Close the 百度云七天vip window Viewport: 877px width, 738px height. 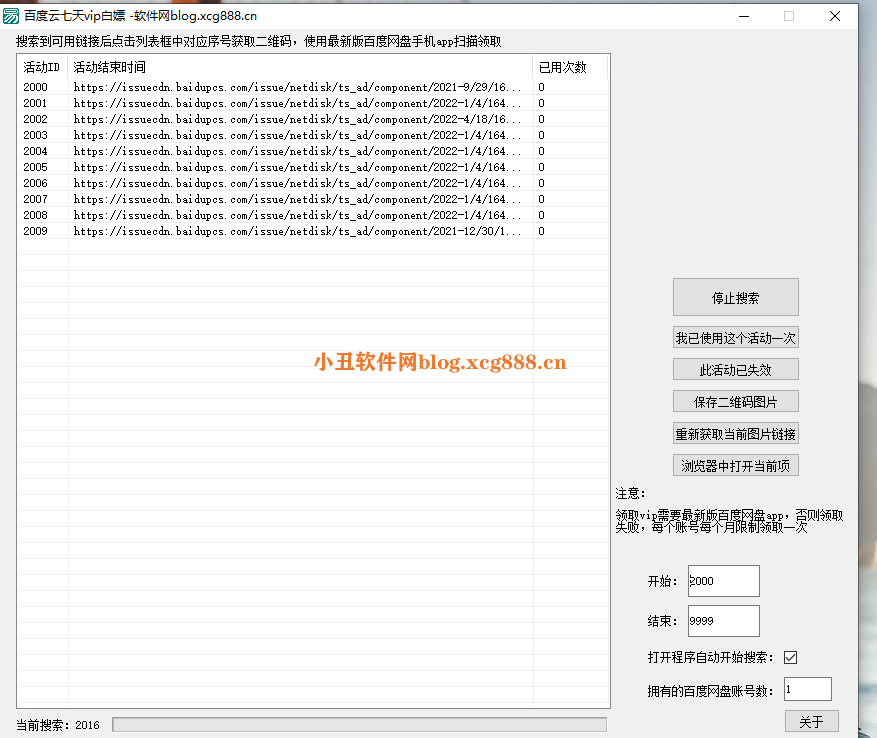pyautogui.click(x=834, y=16)
